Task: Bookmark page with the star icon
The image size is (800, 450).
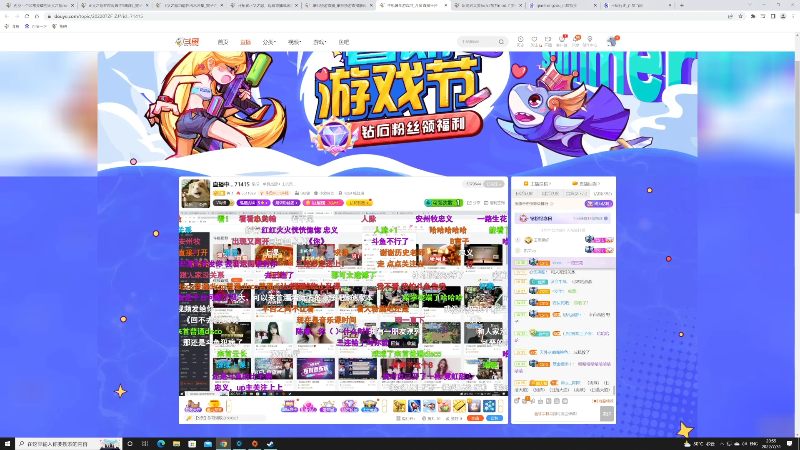Action: (x=740, y=16)
